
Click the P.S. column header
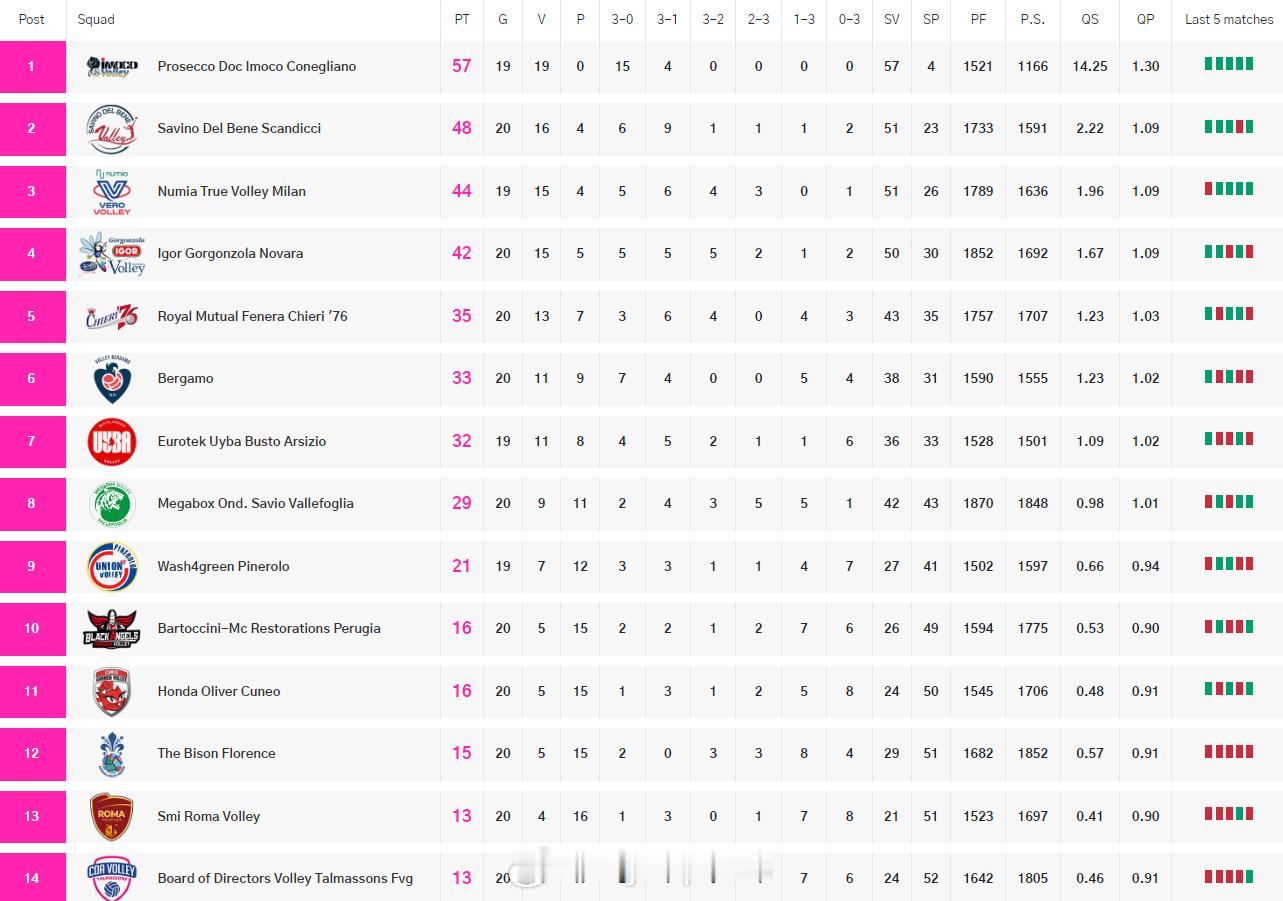pos(1033,19)
